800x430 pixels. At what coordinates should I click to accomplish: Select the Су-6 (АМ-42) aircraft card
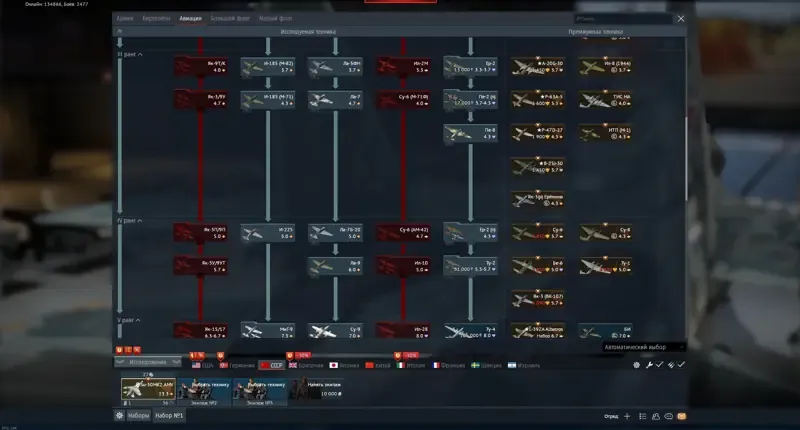403,233
